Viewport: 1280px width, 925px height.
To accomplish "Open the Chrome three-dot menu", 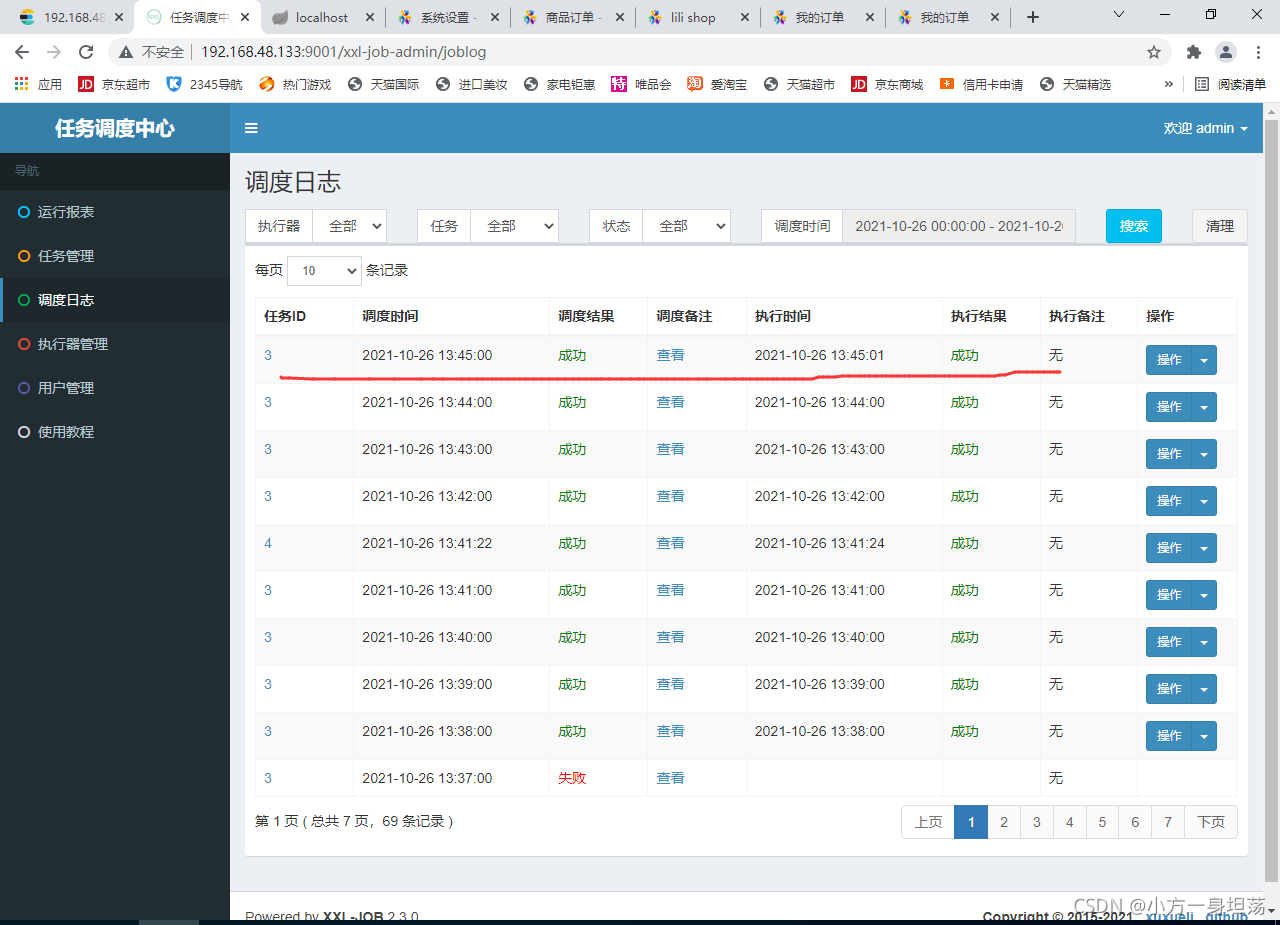I will [x=1257, y=52].
